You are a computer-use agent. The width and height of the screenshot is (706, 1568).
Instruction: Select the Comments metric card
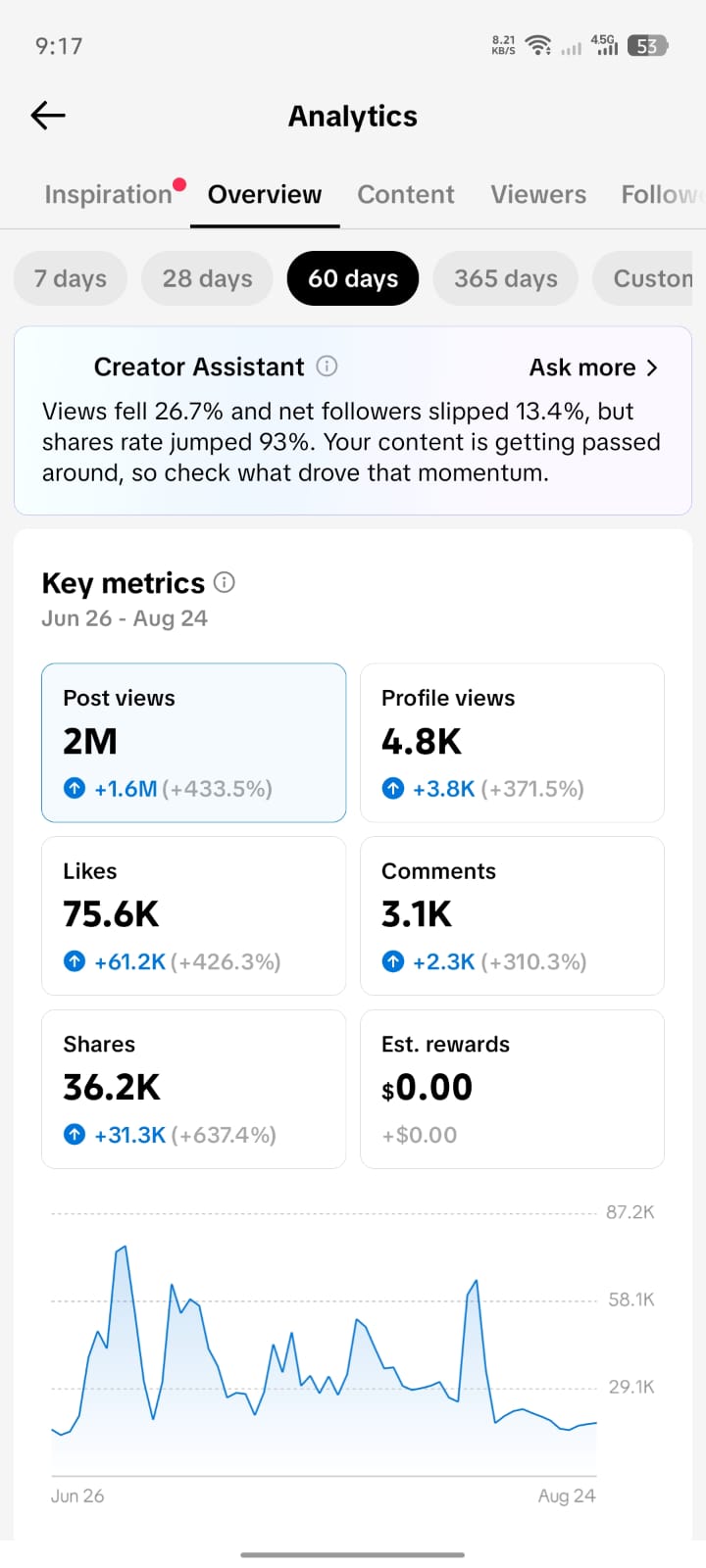(513, 915)
